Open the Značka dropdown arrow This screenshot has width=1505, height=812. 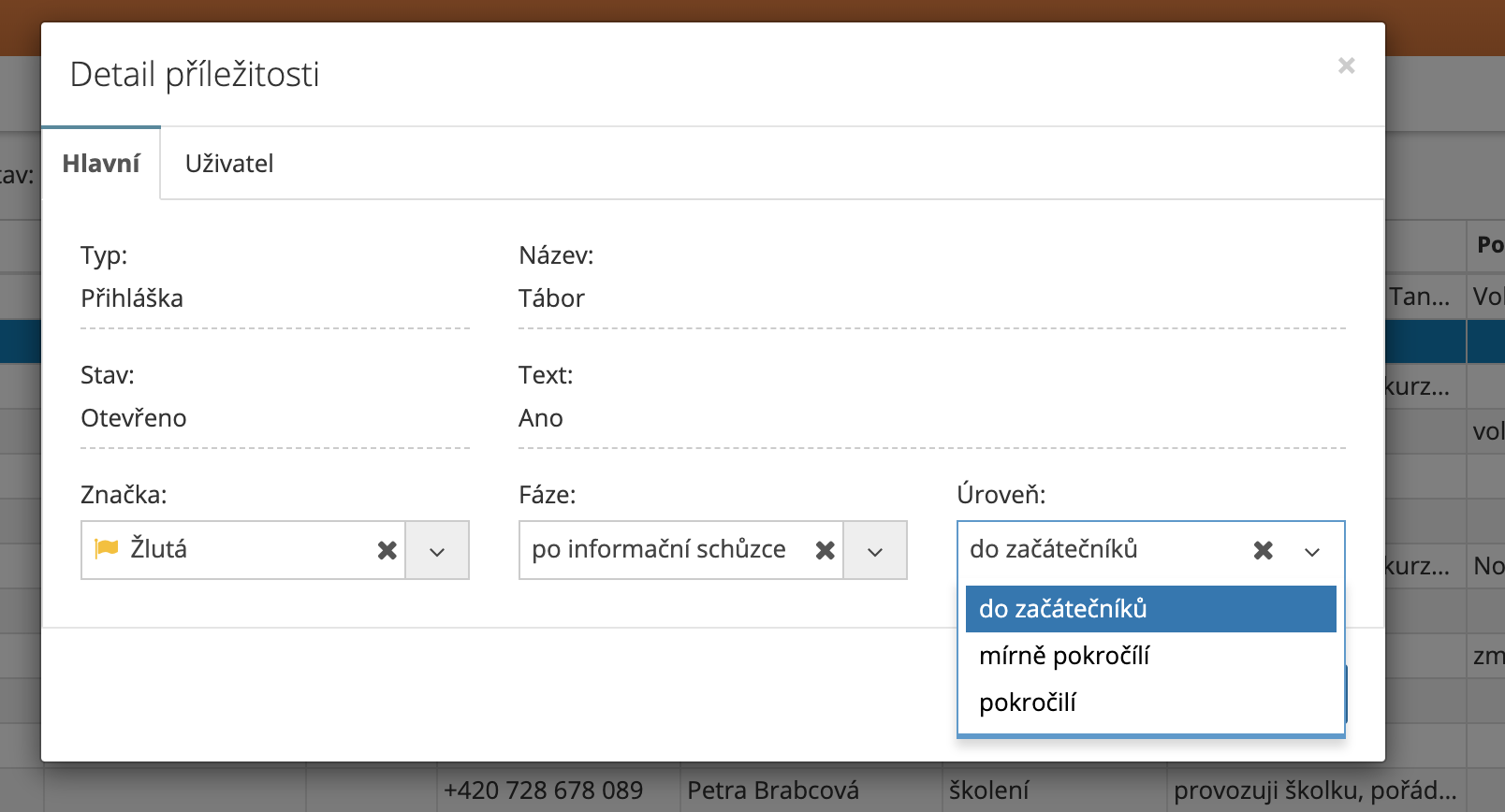coord(436,550)
